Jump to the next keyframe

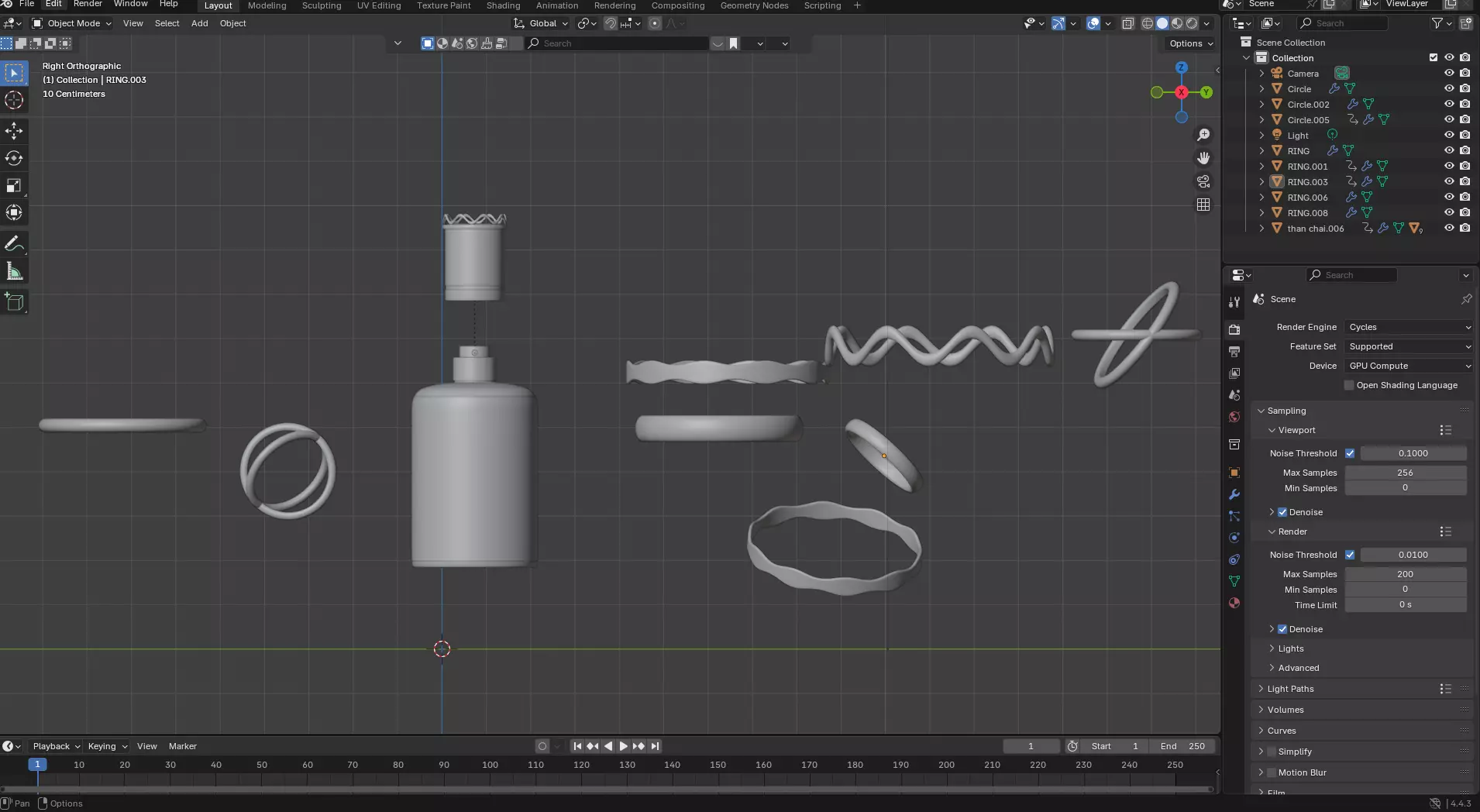(x=639, y=746)
